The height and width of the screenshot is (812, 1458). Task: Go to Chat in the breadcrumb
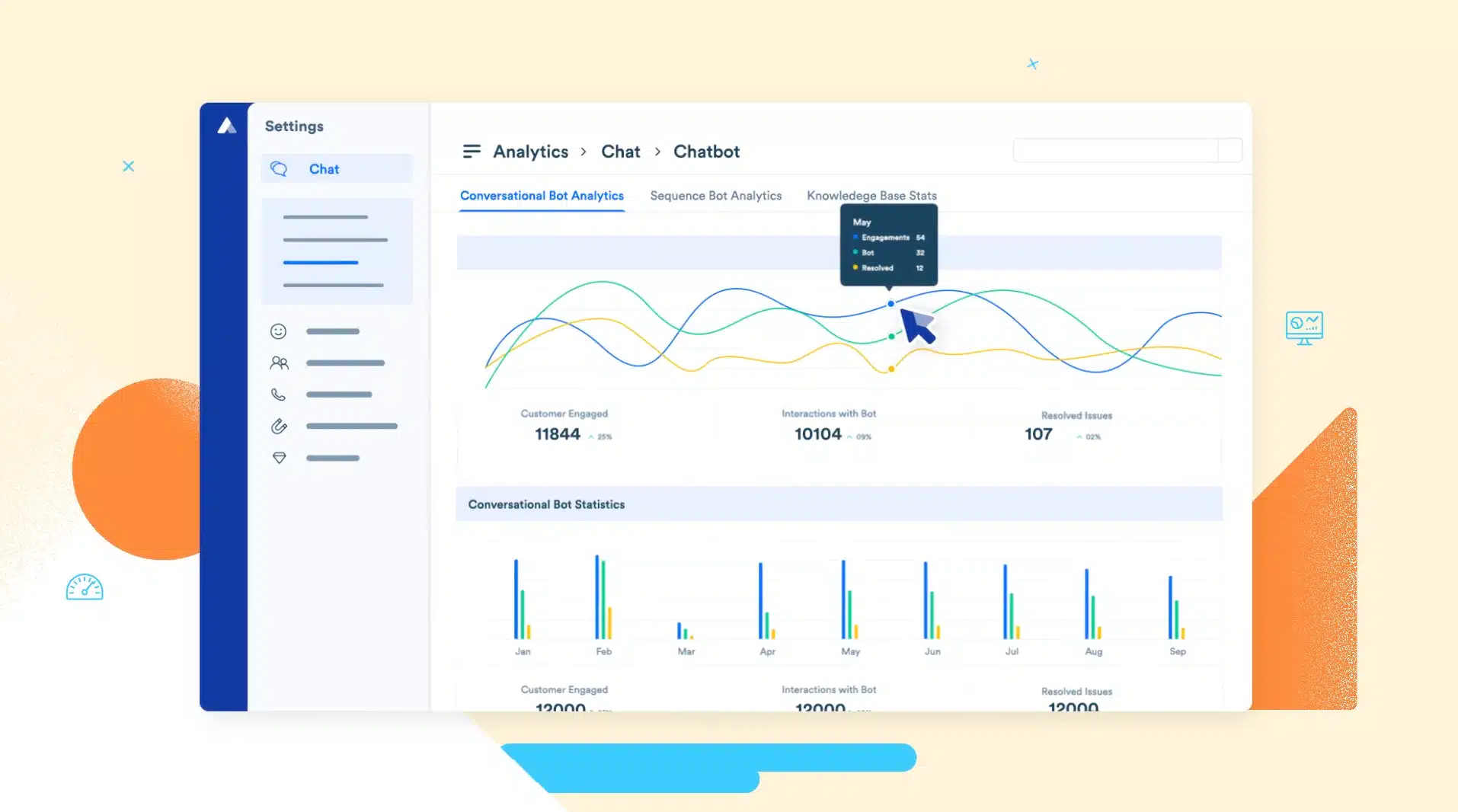tap(620, 152)
